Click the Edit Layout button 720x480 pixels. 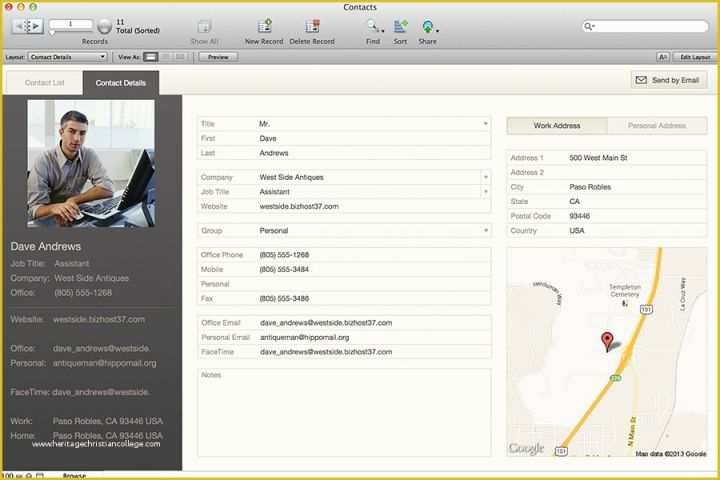(x=693, y=57)
